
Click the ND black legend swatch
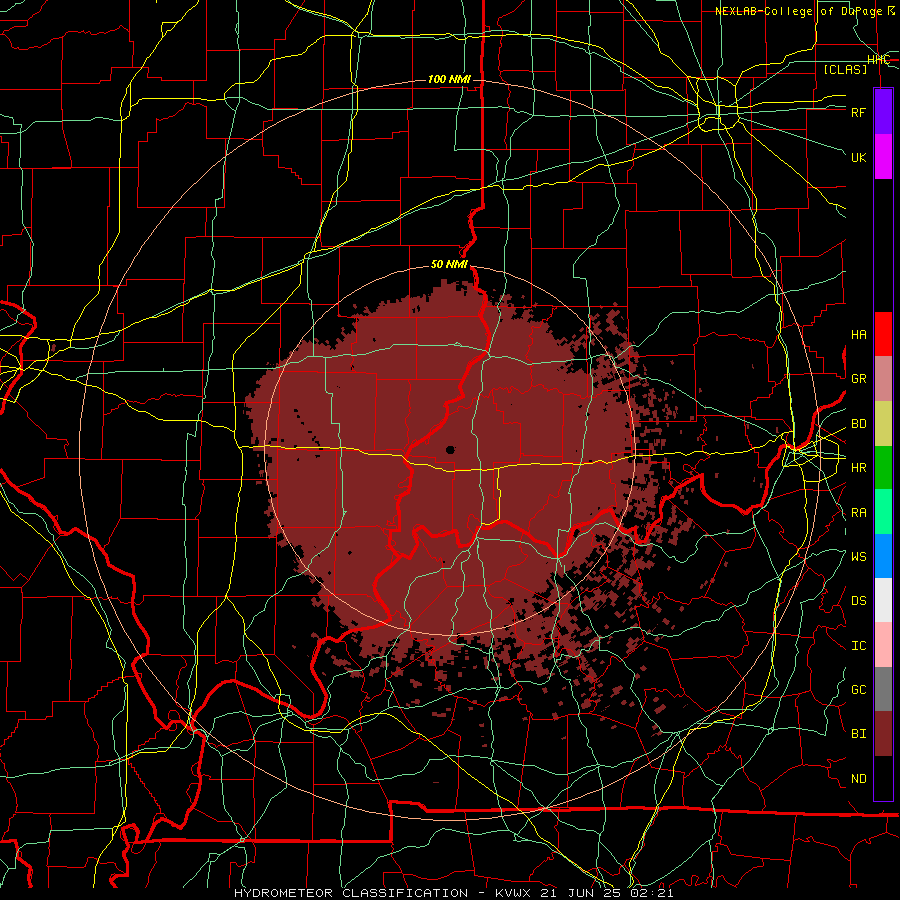click(x=883, y=778)
